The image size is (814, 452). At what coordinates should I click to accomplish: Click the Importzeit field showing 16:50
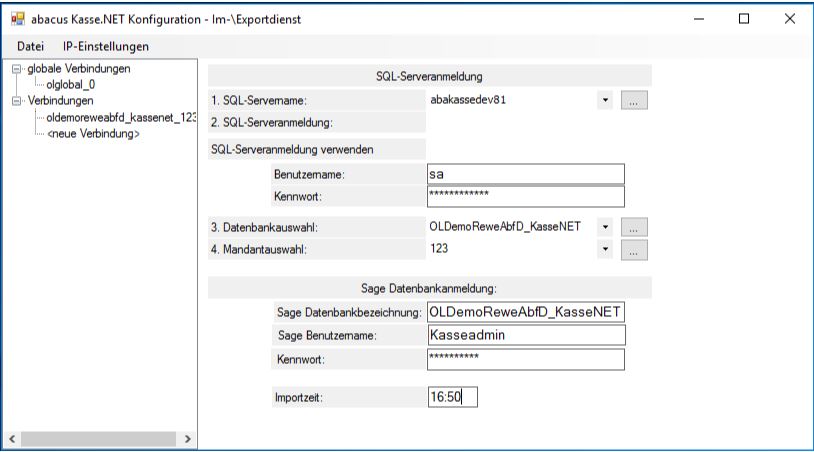452,397
